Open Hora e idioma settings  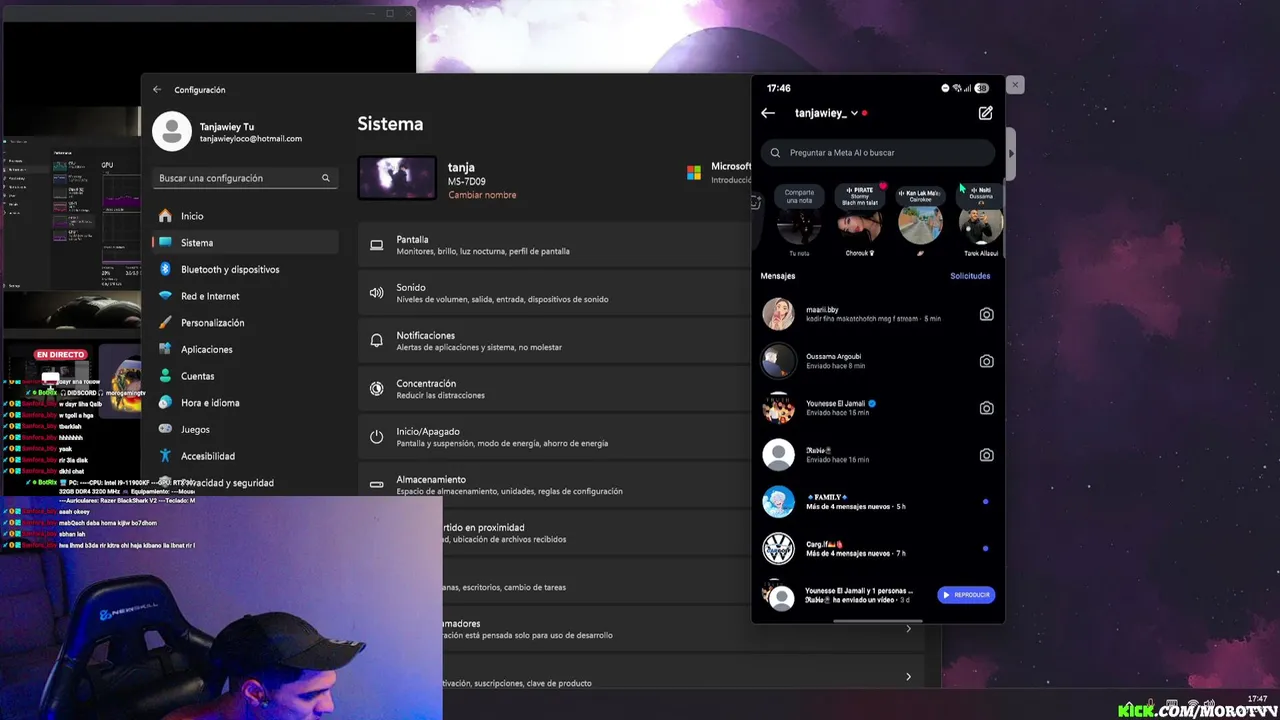pos(245,403)
